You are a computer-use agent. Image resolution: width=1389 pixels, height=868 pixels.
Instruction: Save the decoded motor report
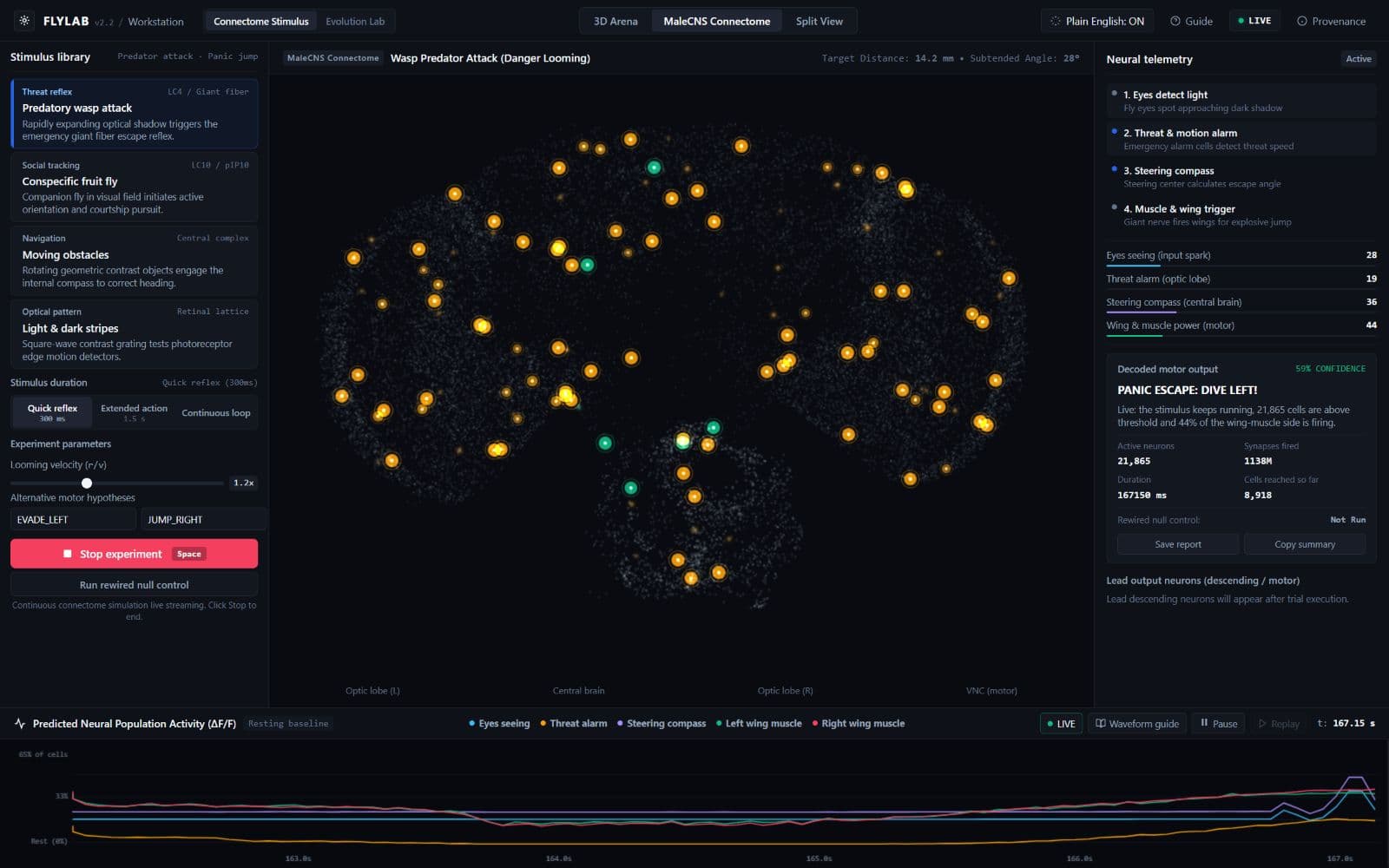click(x=1178, y=544)
